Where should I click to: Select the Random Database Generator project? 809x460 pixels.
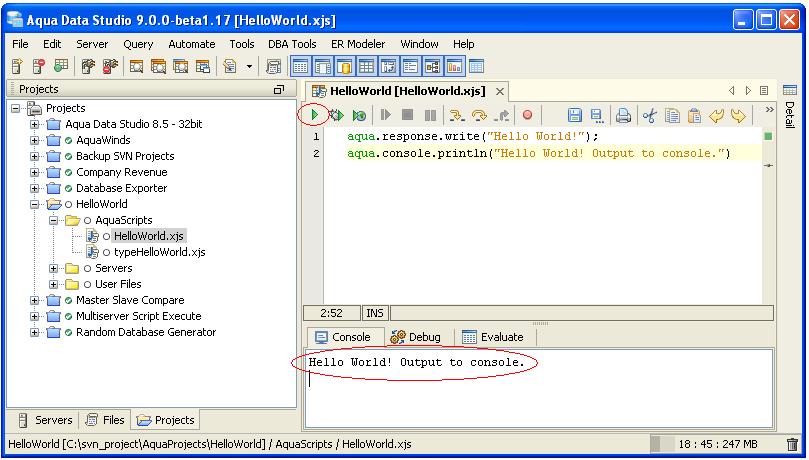pos(146,332)
